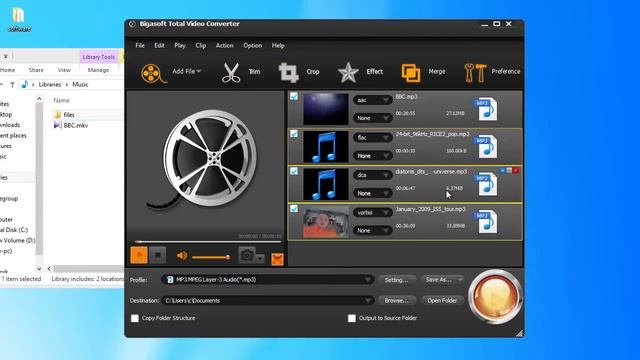The width and height of the screenshot is (640, 360).
Task: Open the aac audio track dropdown
Action: click(372, 100)
